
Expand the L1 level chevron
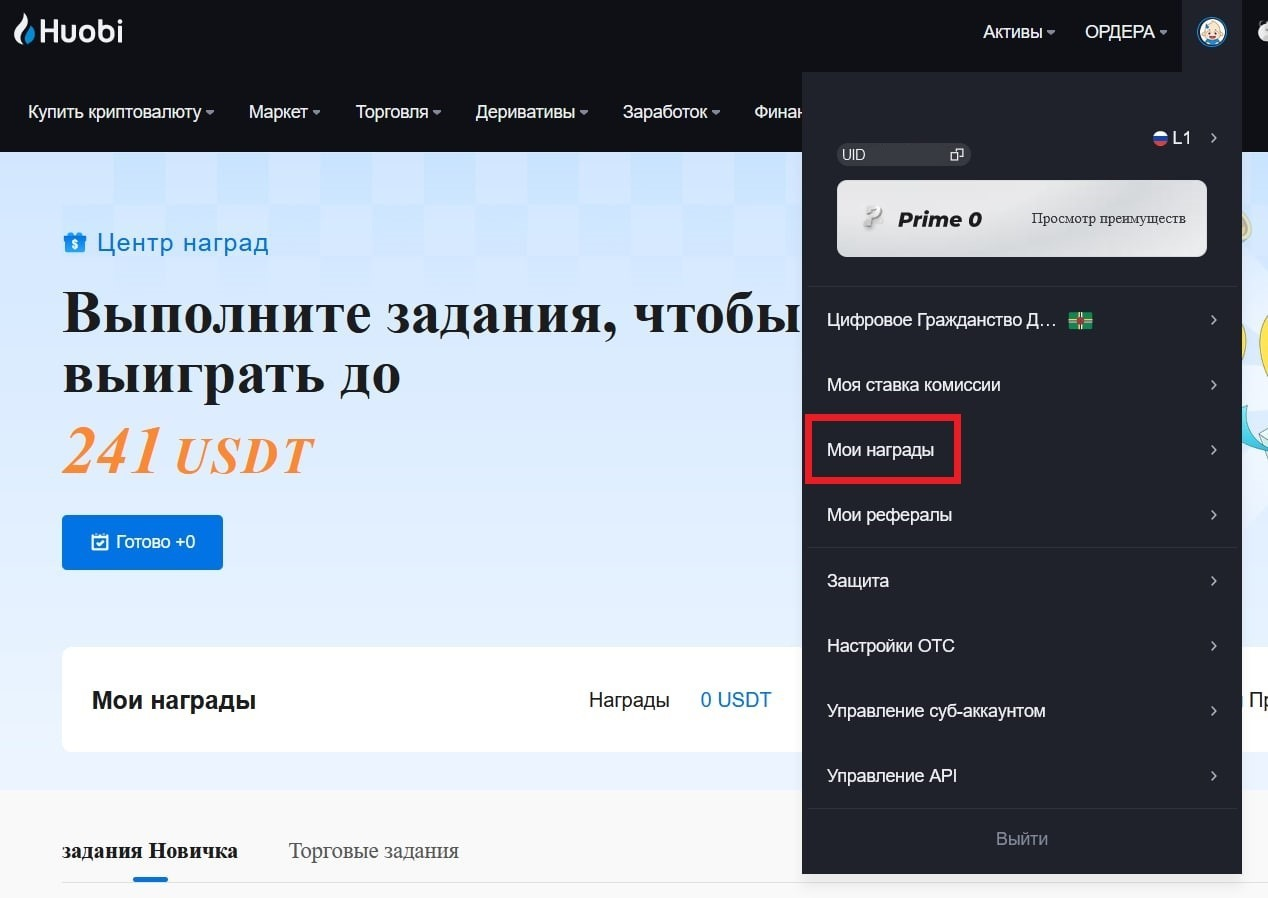1213,138
